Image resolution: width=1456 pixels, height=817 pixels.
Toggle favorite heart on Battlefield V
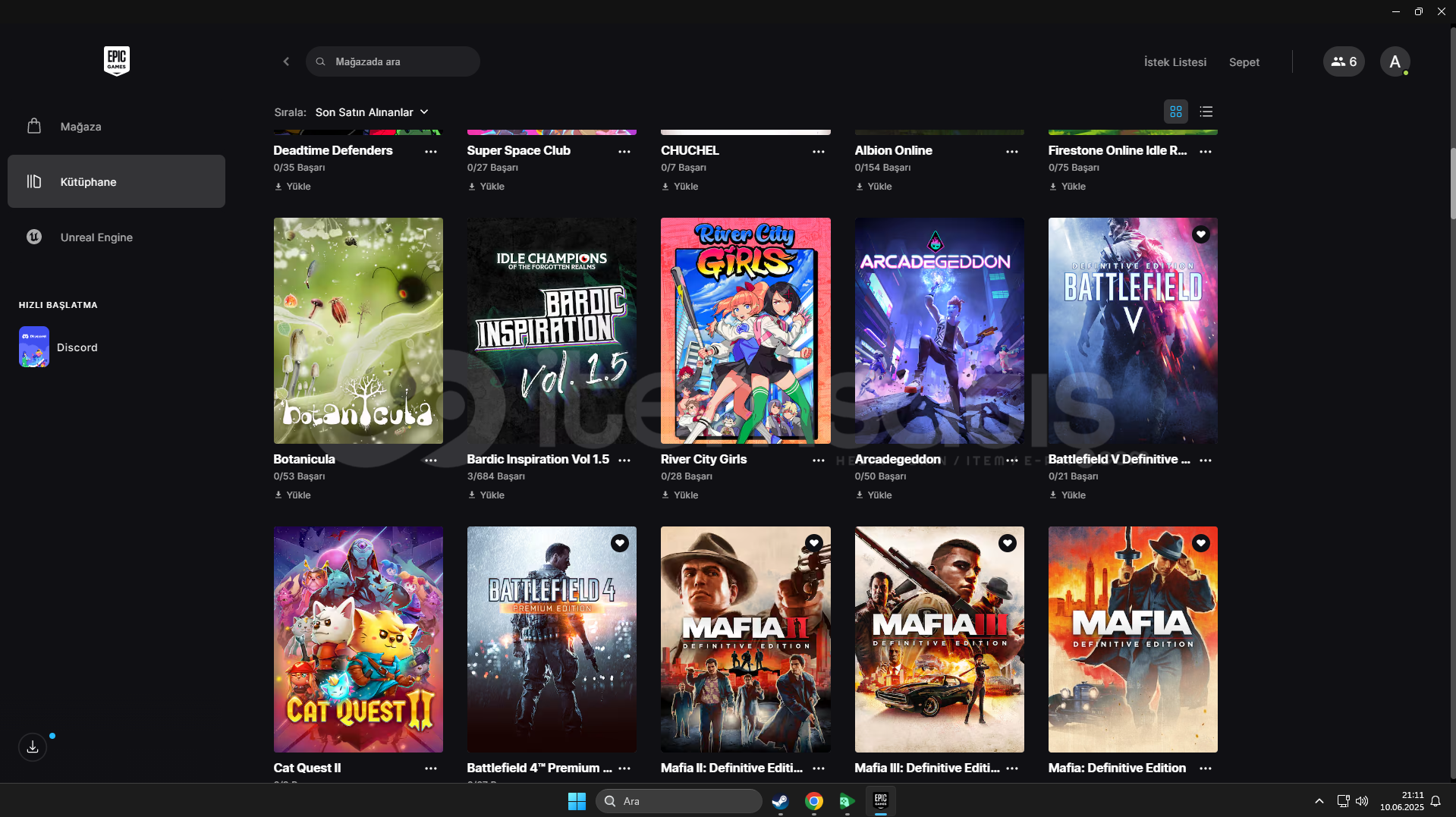click(1200, 234)
